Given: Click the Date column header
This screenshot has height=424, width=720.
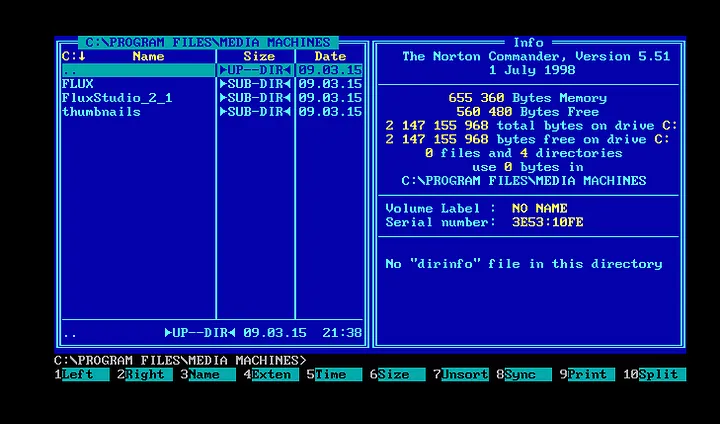Looking at the screenshot, I should (x=330, y=57).
